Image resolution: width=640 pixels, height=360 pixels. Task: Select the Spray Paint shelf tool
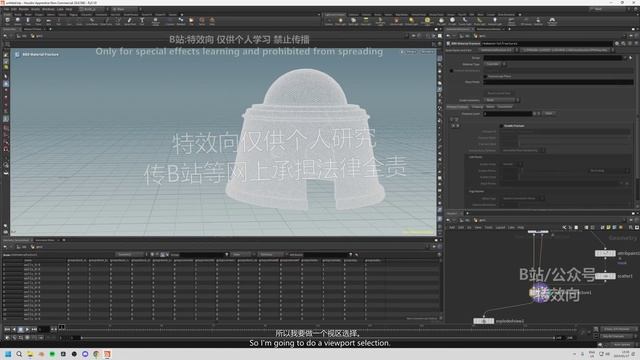pos(130,21)
